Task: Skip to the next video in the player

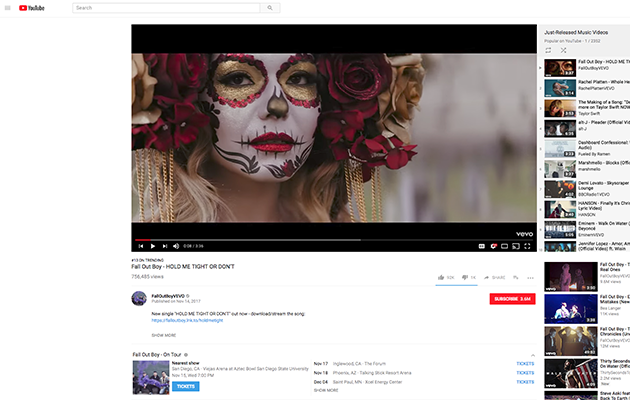Action: pos(164,245)
